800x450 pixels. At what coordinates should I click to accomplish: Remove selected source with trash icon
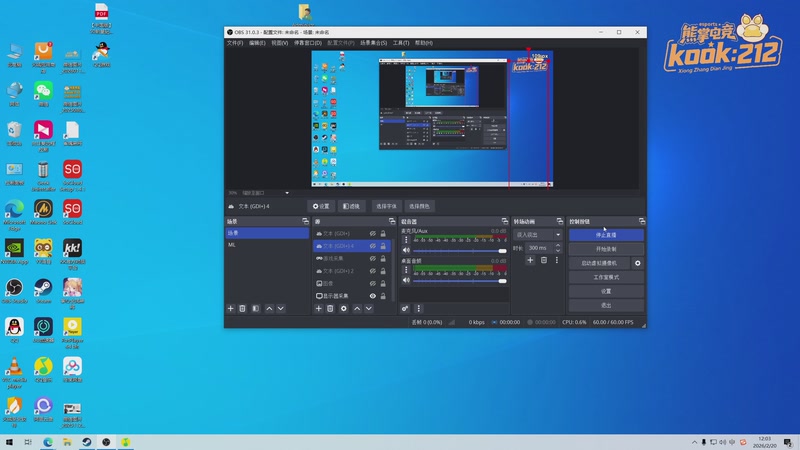click(x=330, y=309)
